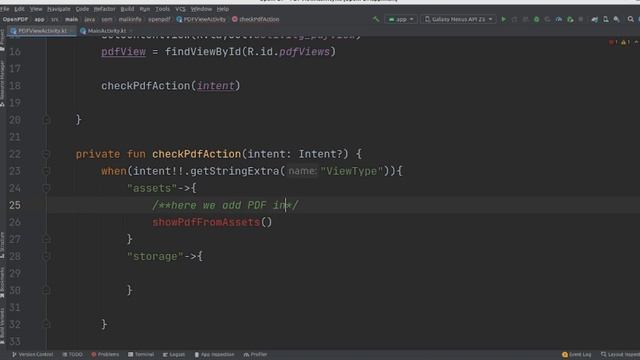Collapse the "storage" branch fold at line 28
This screenshot has width=640, height=360.
click(46, 256)
